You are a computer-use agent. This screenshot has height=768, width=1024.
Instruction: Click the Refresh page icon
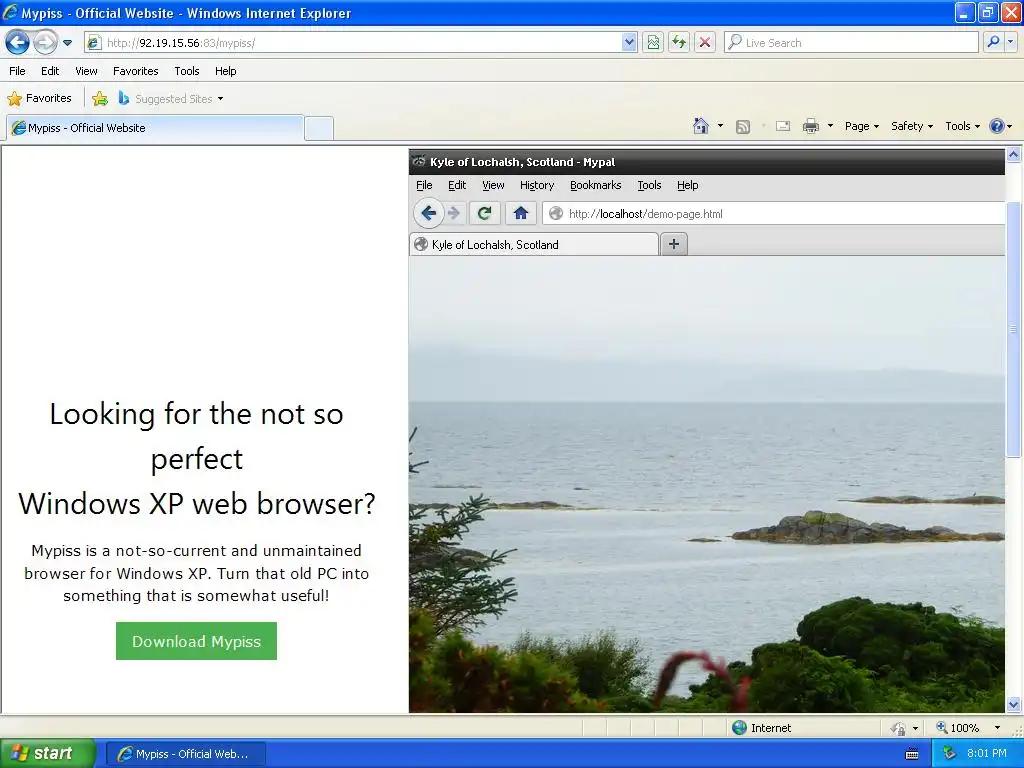pos(679,43)
